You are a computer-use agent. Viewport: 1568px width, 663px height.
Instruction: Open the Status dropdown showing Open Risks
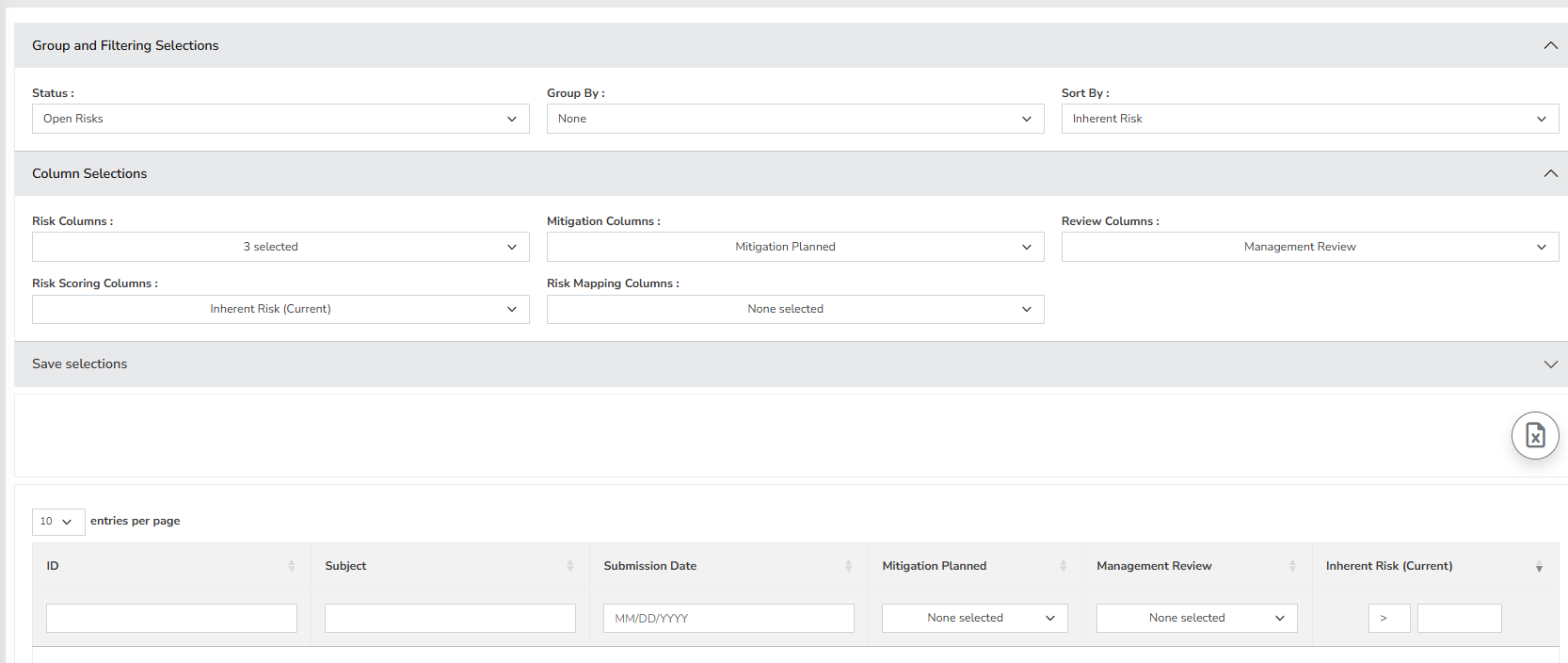(x=280, y=119)
